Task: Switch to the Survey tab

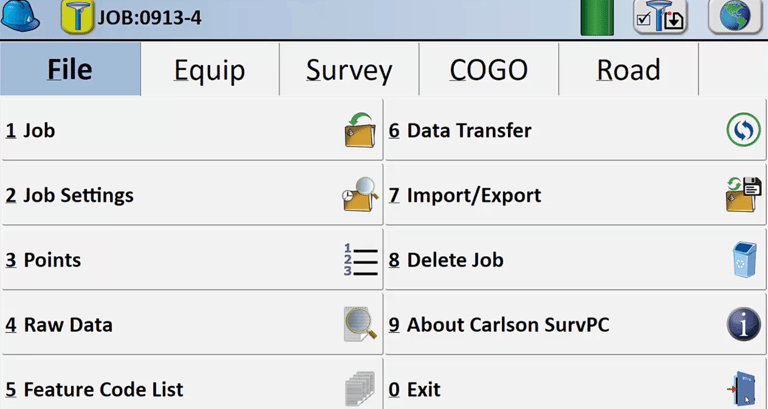Action: pyautogui.click(x=349, y=70)
